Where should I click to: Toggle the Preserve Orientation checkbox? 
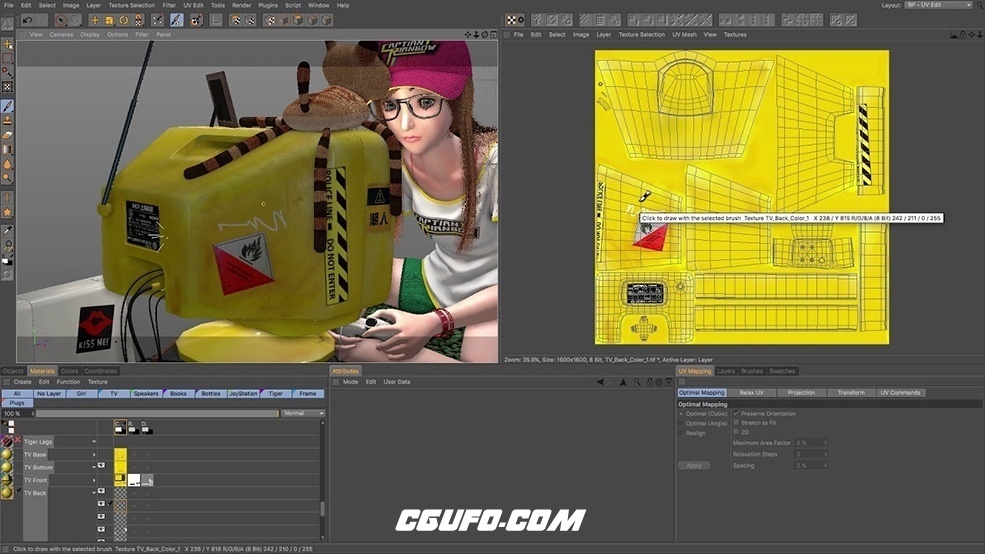point(736,413)
